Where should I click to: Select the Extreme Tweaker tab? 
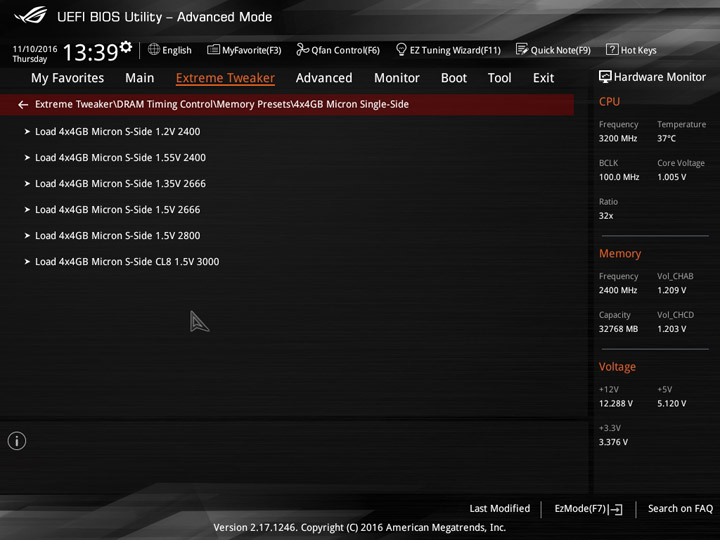(x=225, y=78)
